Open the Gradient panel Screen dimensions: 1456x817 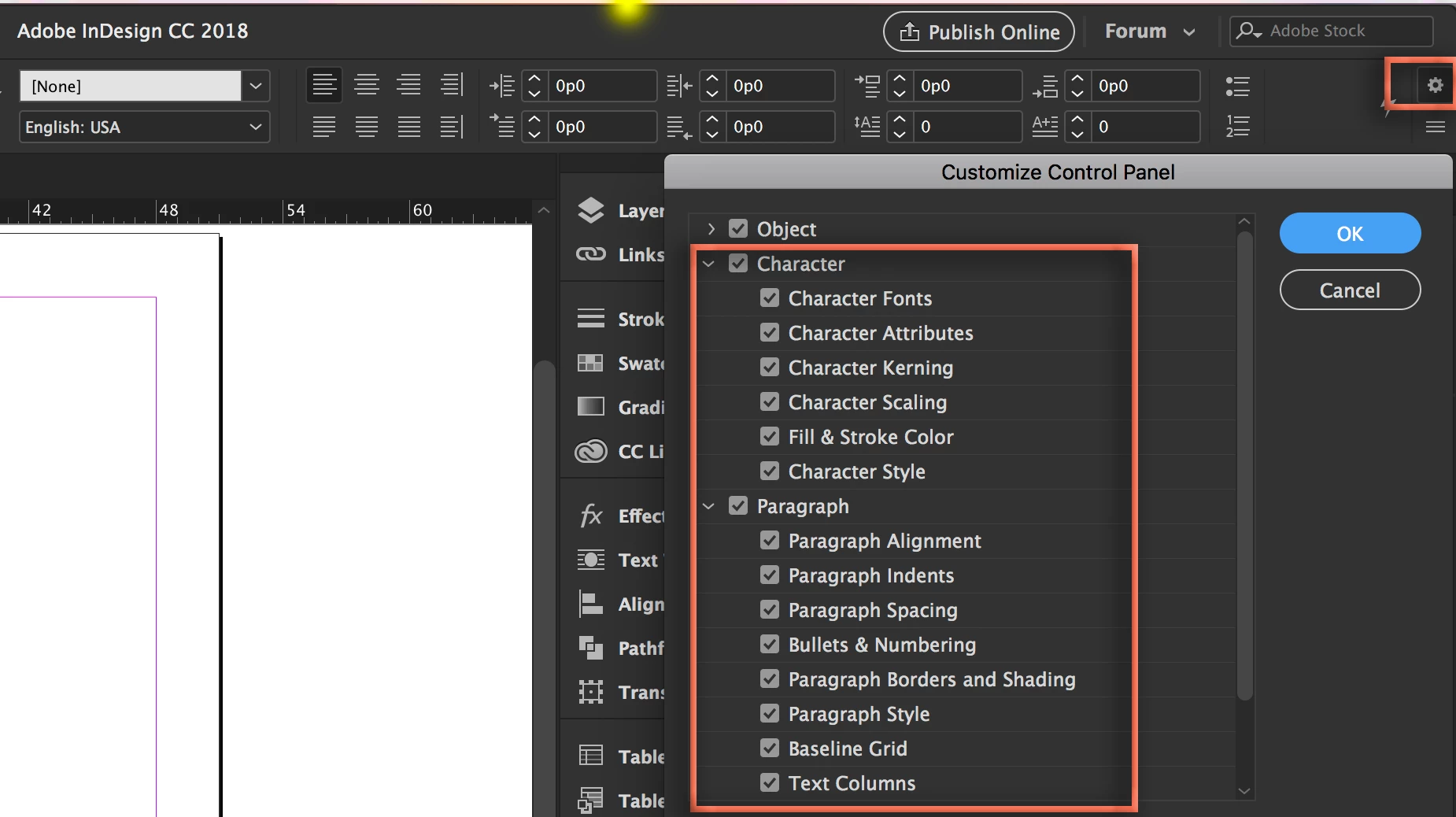[620, 407]
